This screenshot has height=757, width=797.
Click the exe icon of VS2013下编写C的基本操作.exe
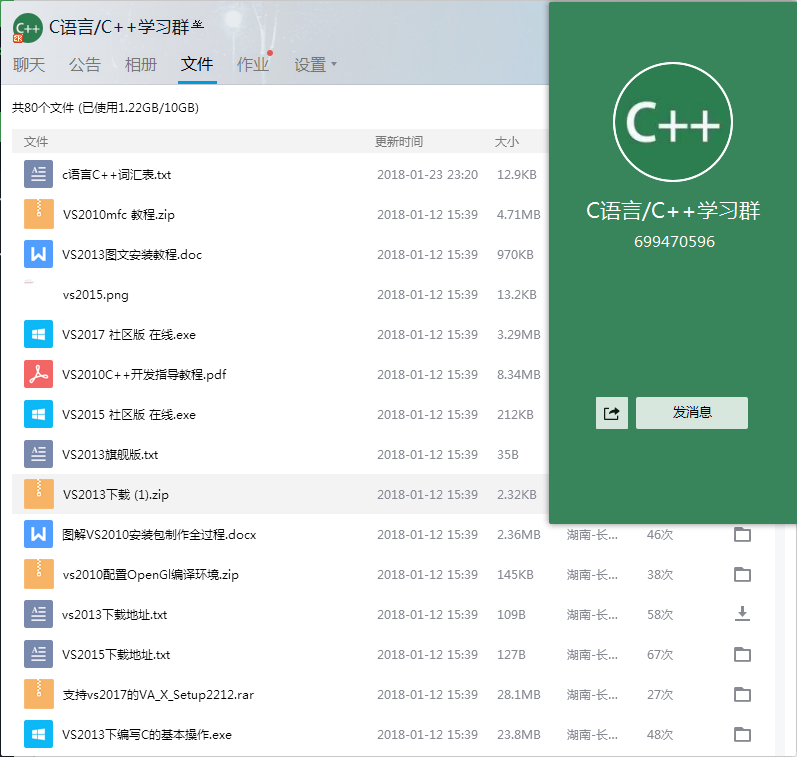click(x=39, y=734)
